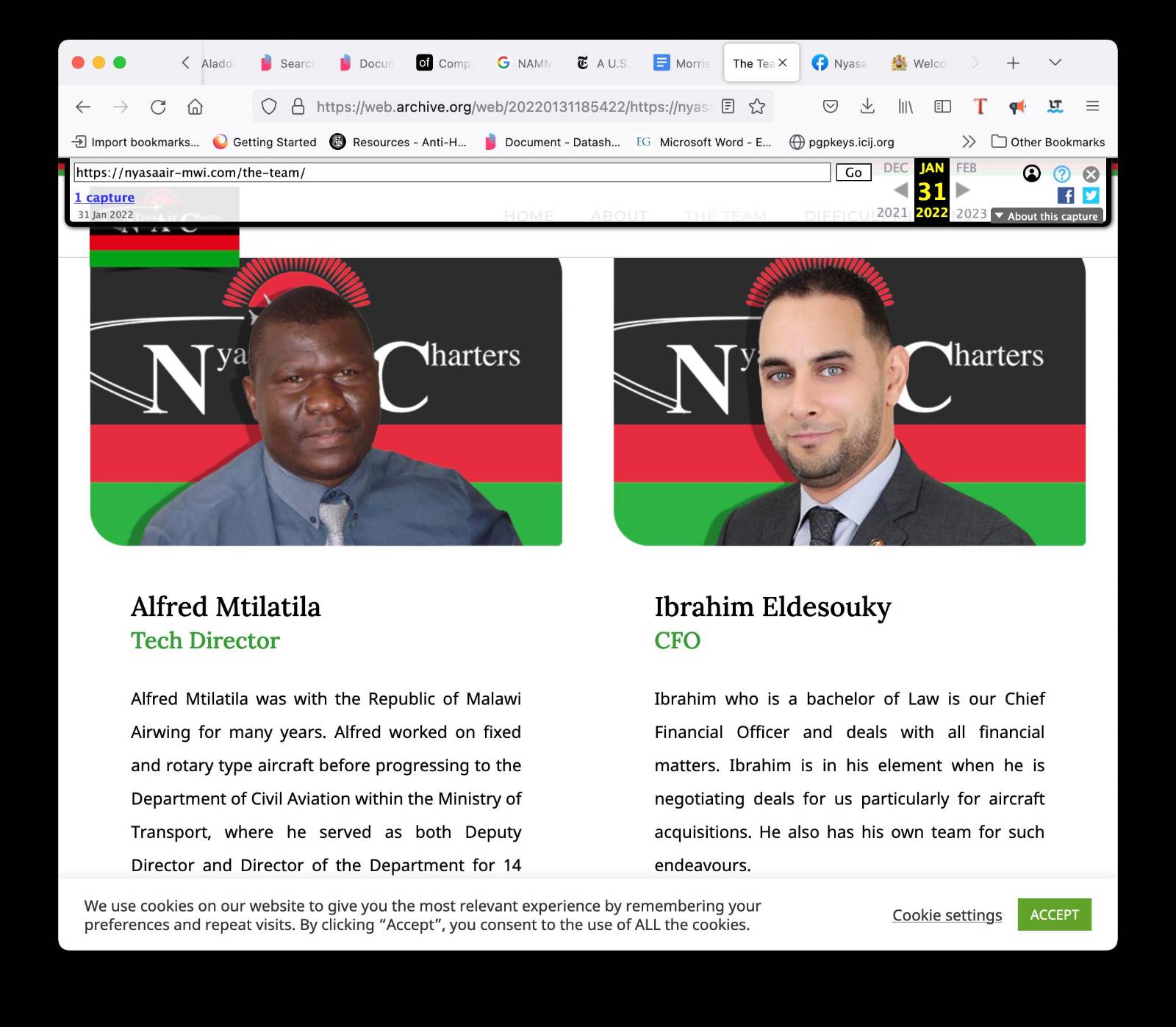
Task: Open the tracking protection shield panel
Action: [269, 107]
